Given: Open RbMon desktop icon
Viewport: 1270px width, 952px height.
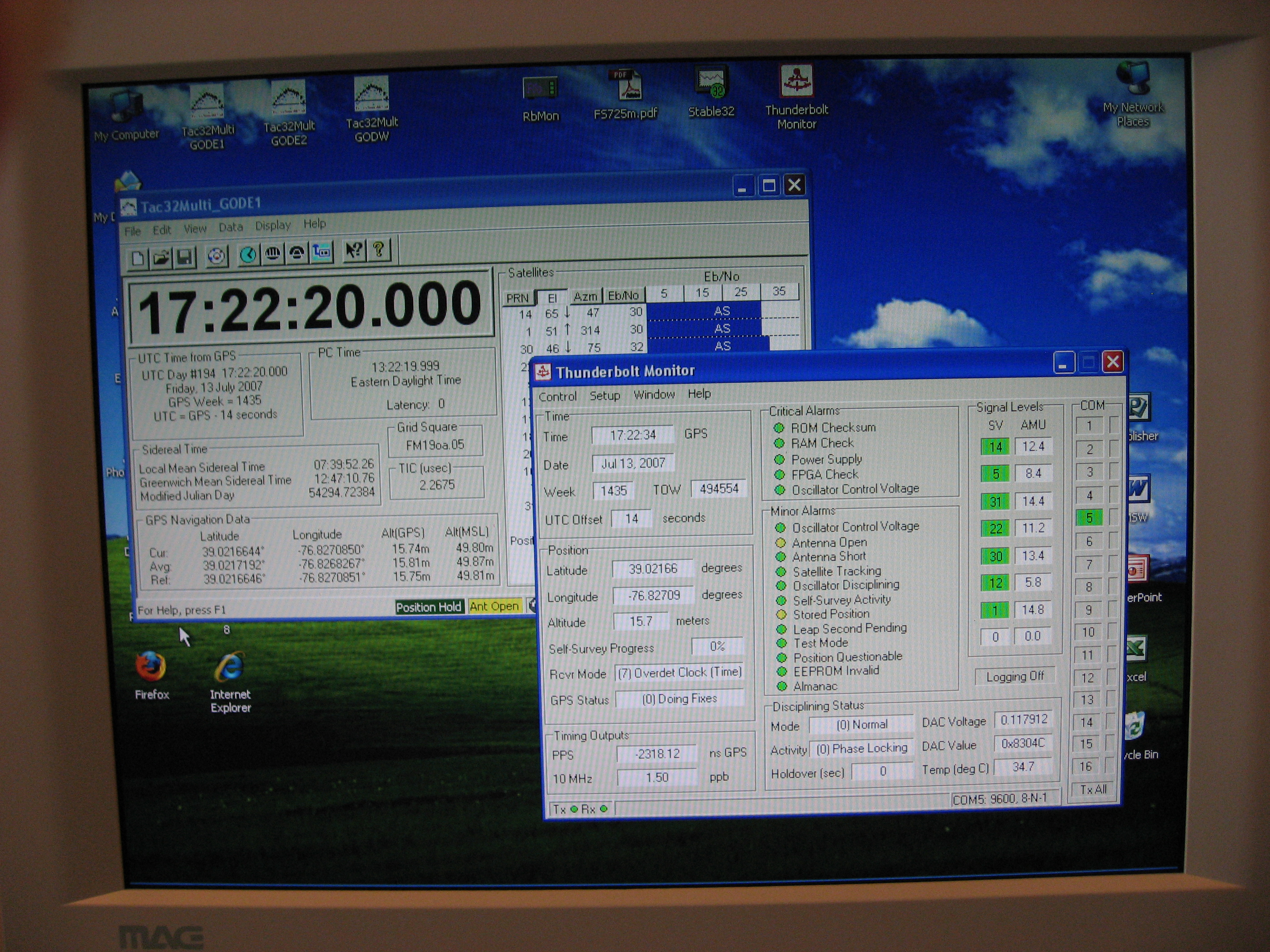Looking at the screenshot, I should click(x=540, y=99).
